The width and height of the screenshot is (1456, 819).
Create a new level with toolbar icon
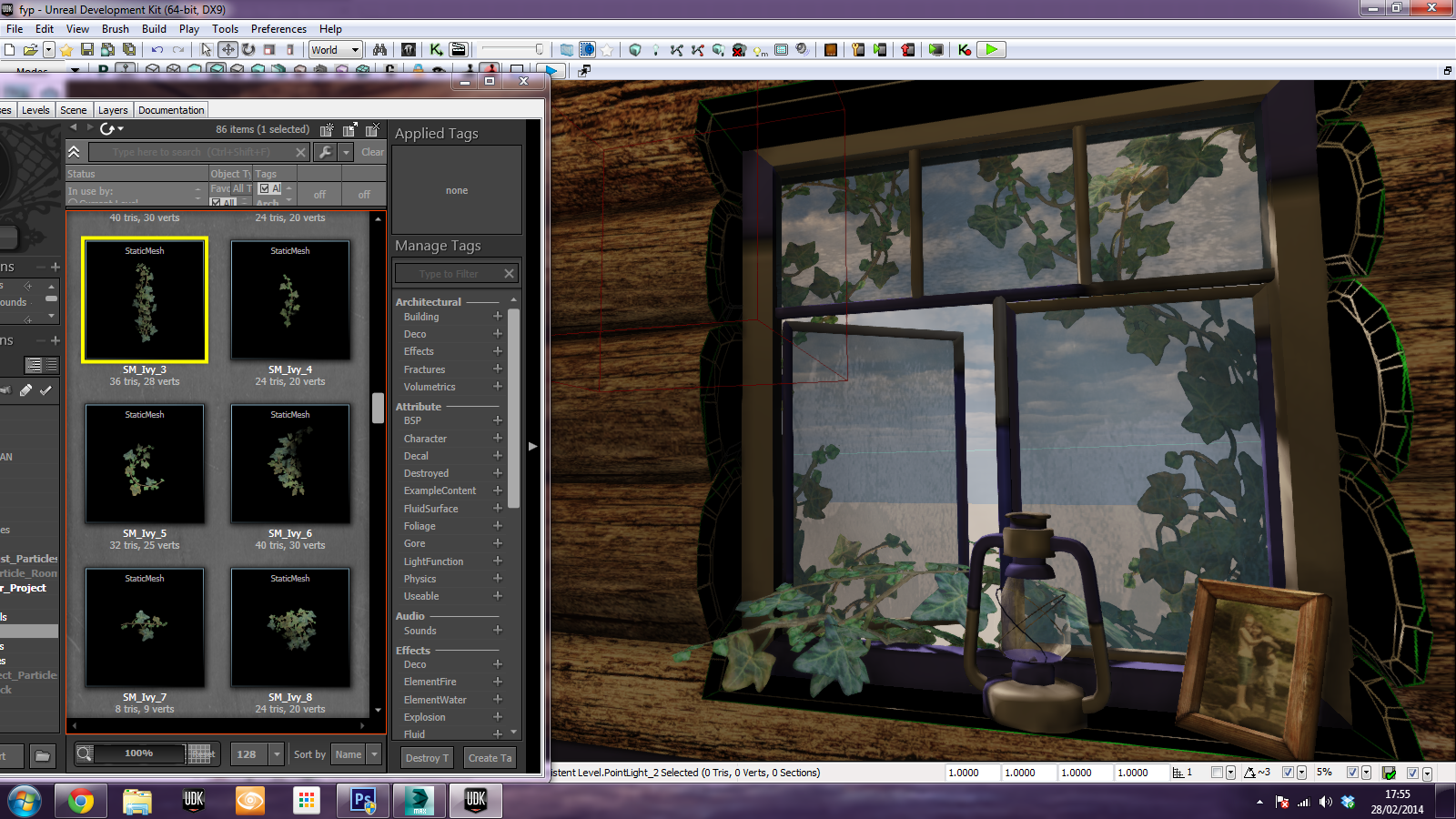tap(10, 50)
